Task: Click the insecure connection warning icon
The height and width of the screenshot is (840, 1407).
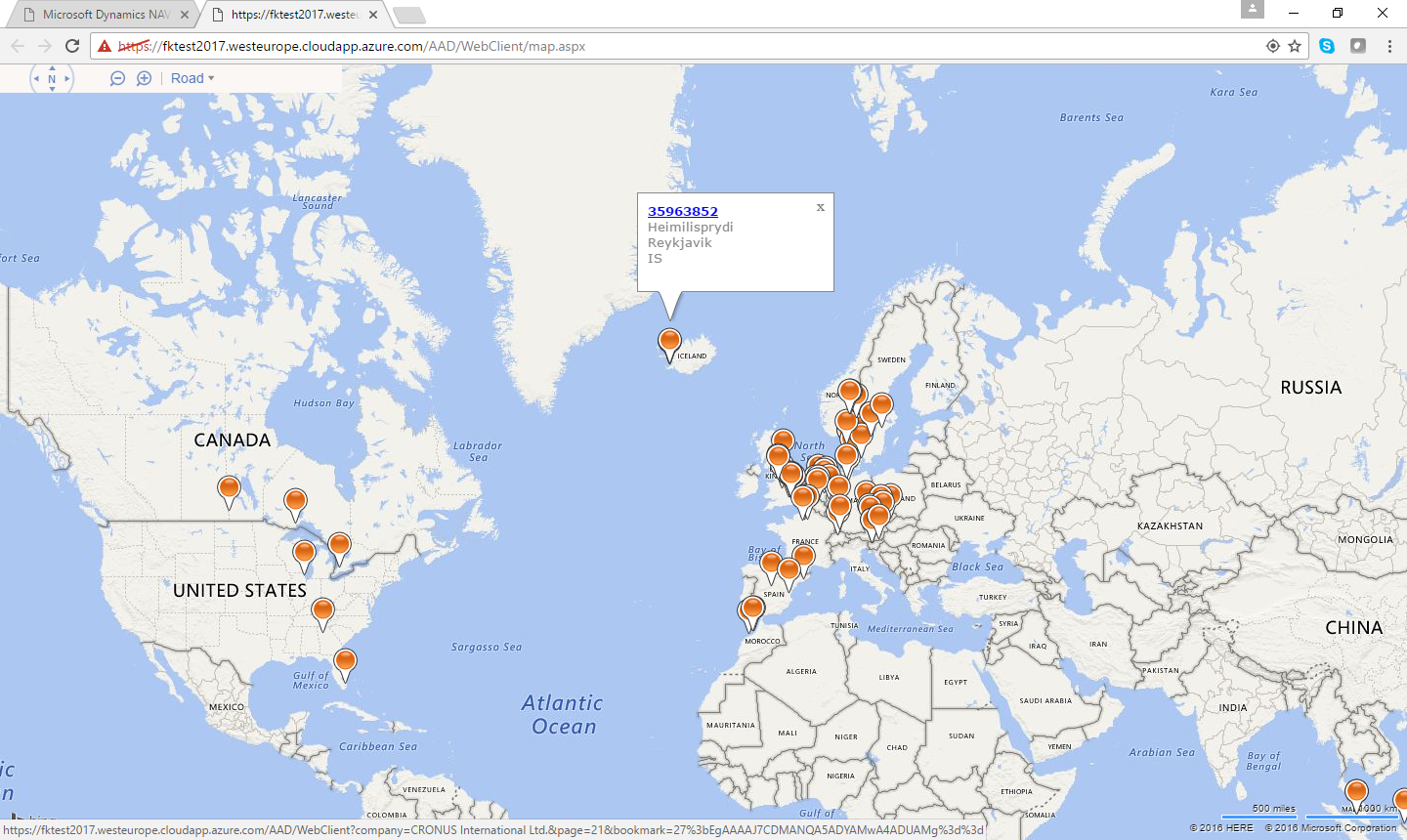Action: coord(105,46)
